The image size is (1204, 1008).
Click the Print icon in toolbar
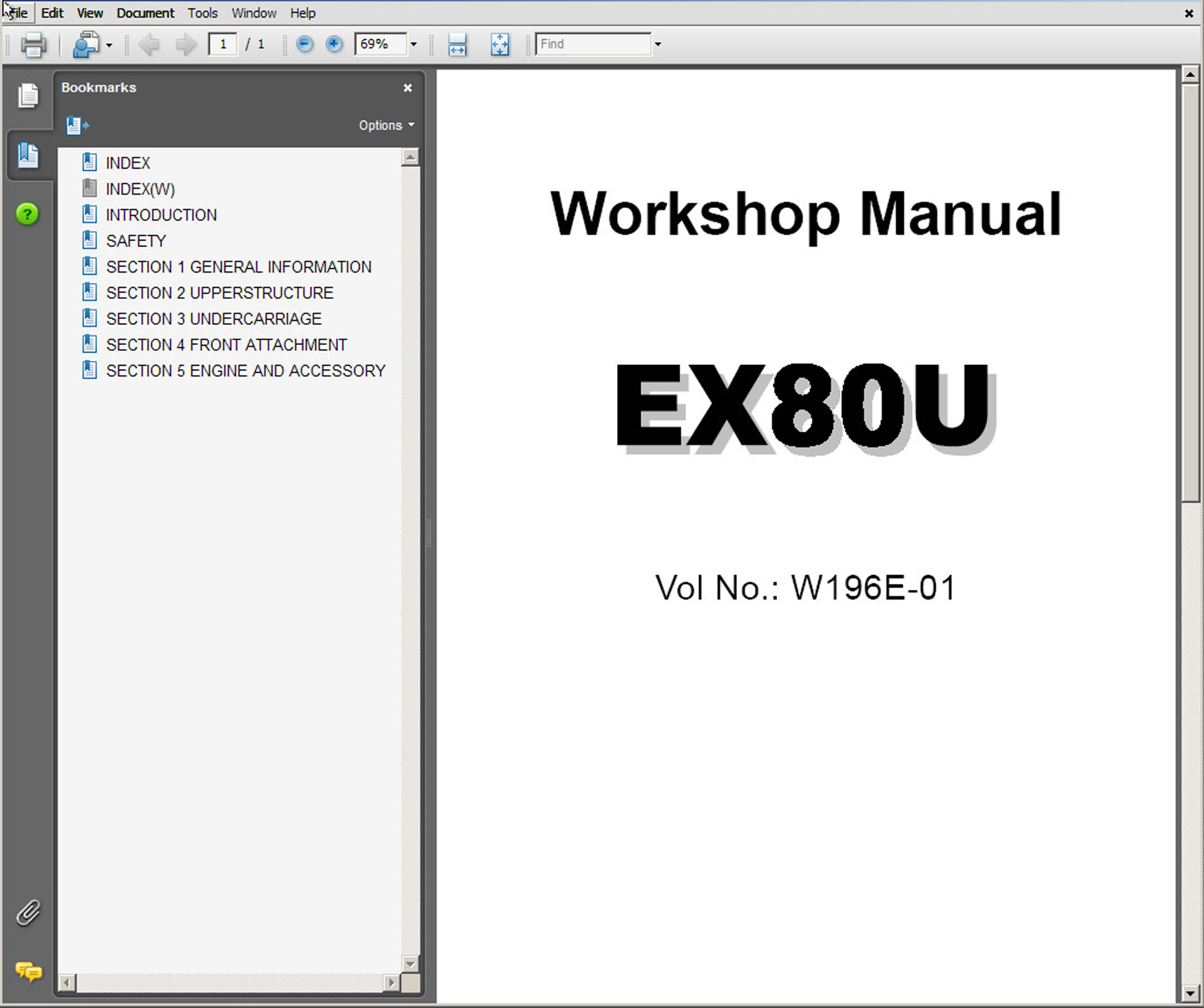[32, 45]
